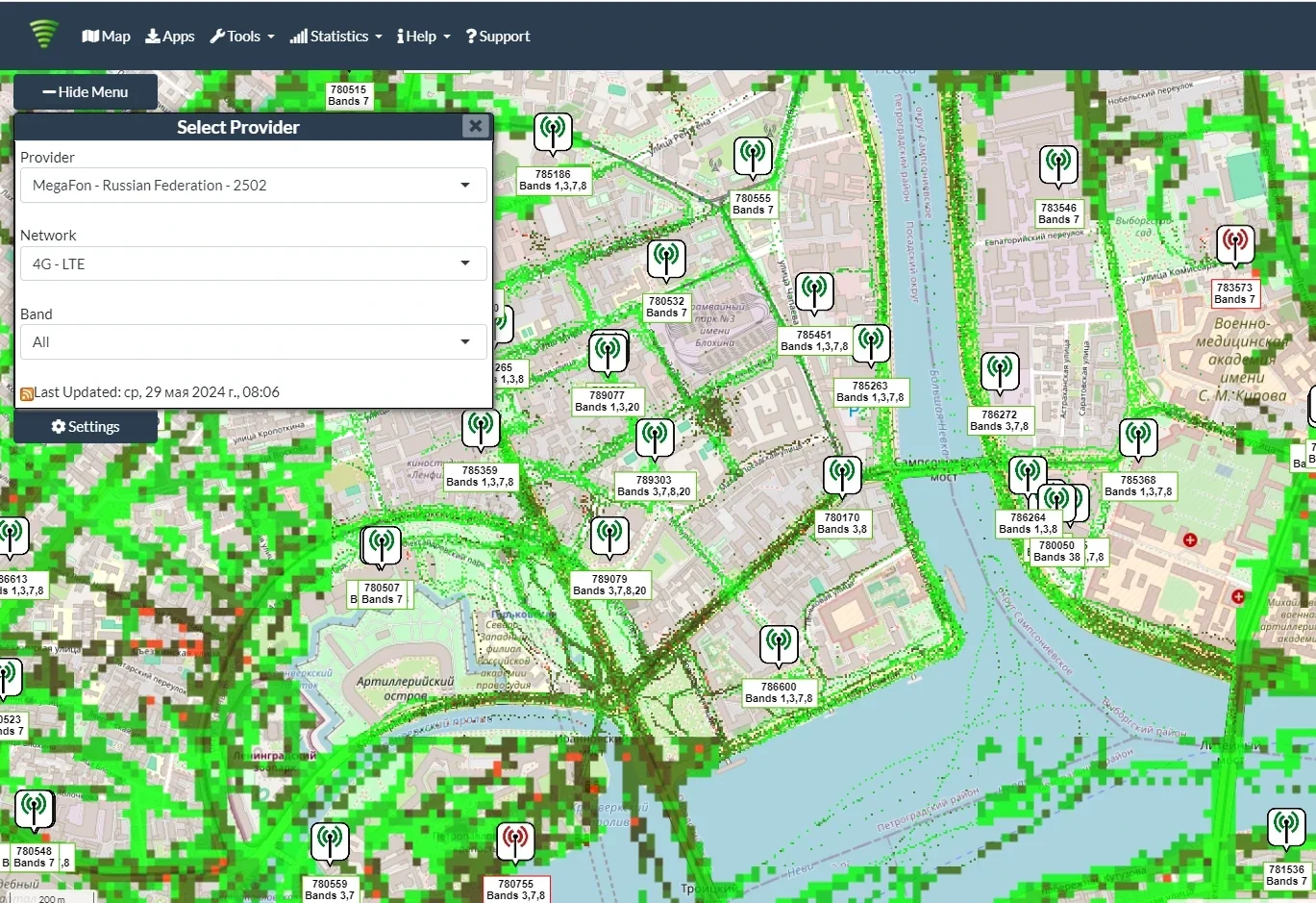Expand the Settings section

pos(86,427)
